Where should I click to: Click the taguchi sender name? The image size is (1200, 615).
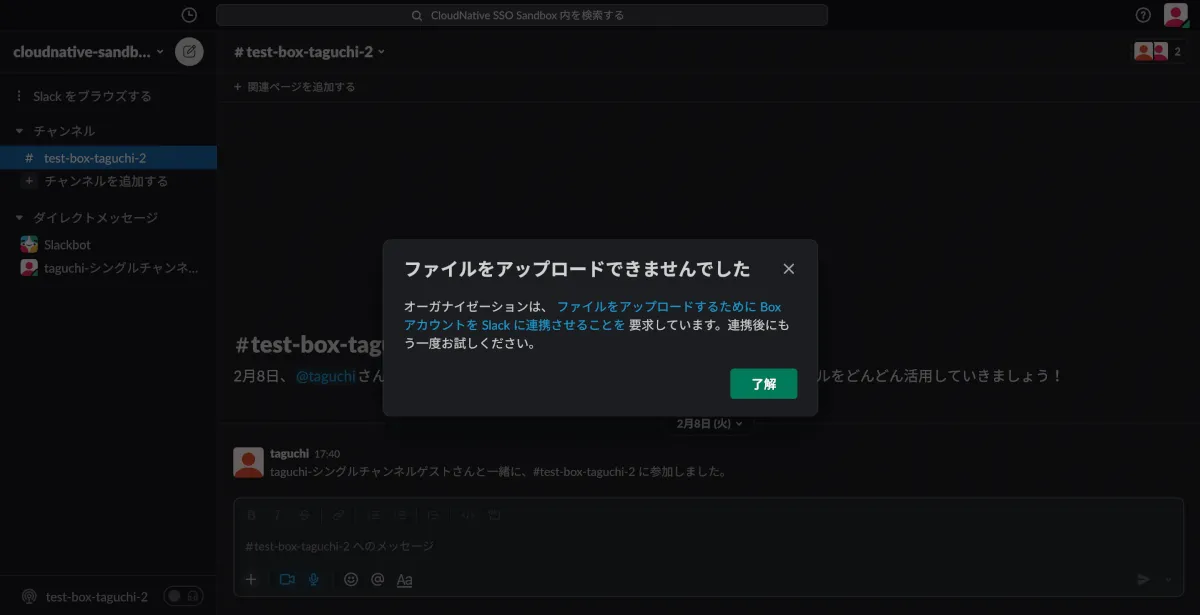(290, 453)
